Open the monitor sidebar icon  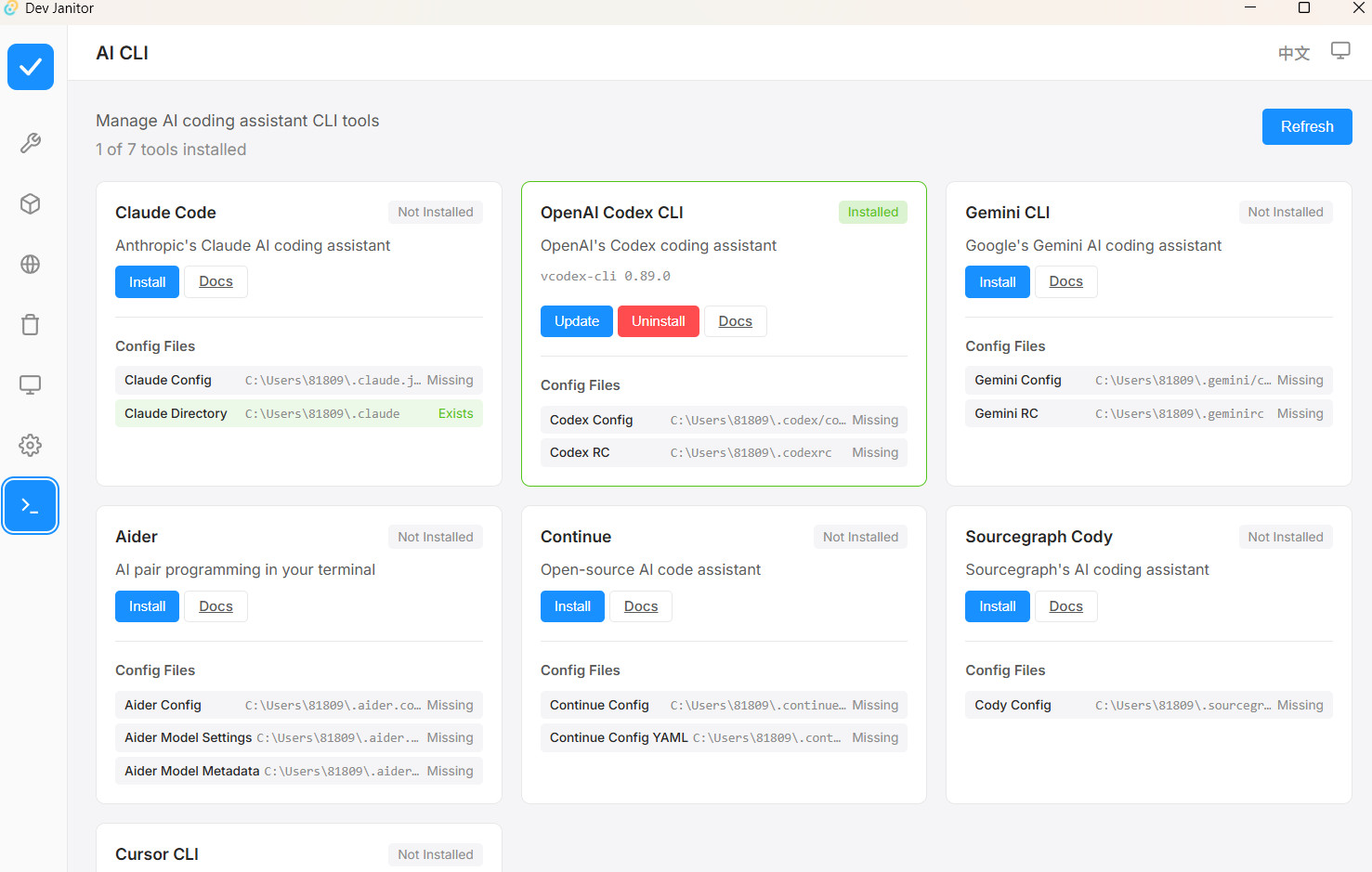[31, 384]
